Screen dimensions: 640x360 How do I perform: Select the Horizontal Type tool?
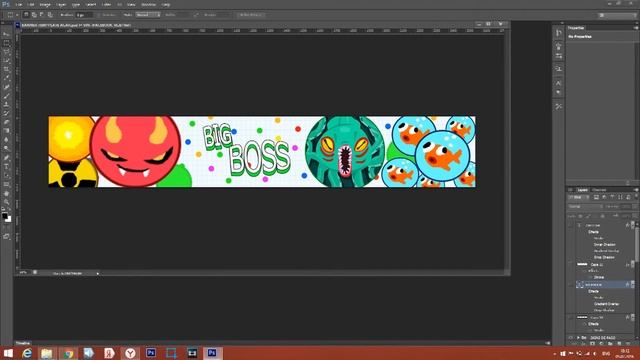pos(7,167)
